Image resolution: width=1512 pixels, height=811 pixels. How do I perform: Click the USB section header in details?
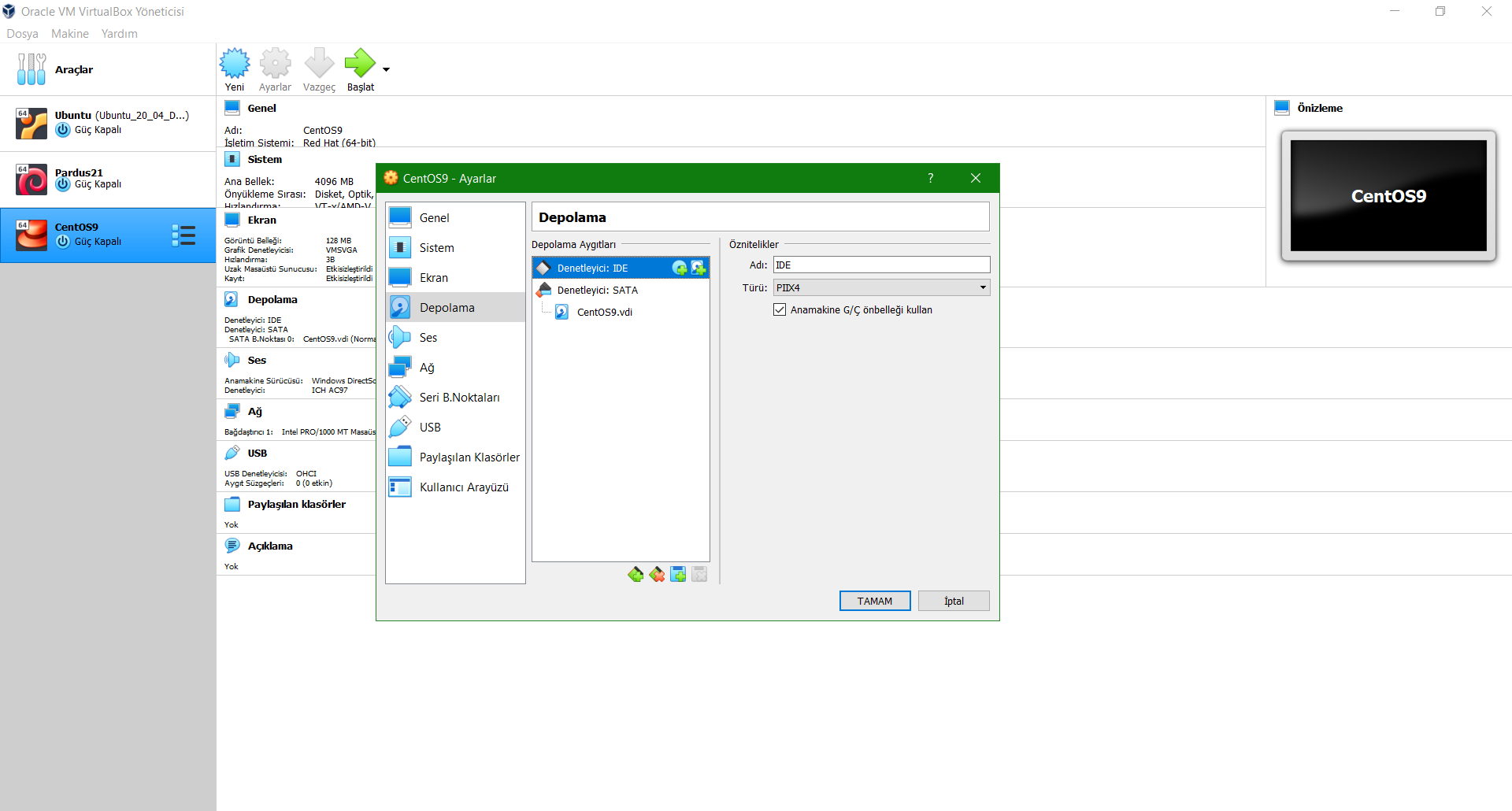click(x=257, y=454)
